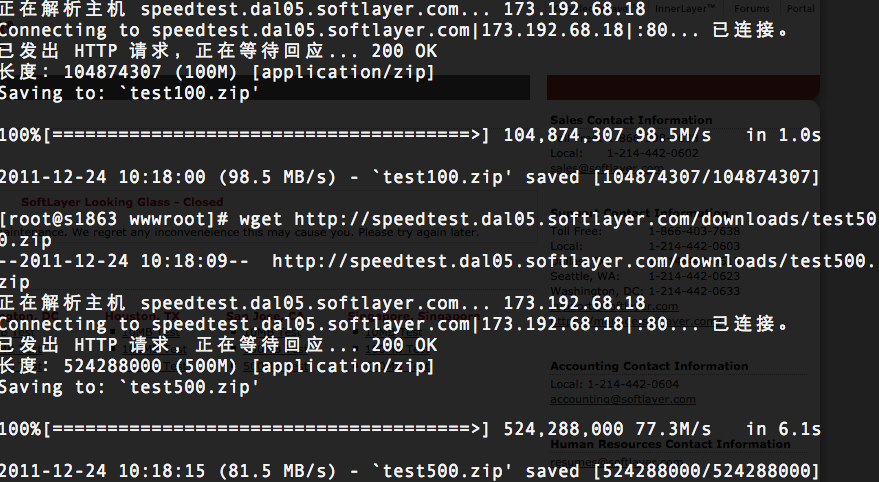Click the accounting@softlayer.com email link
879x482 pixels.
click(623, 399)
